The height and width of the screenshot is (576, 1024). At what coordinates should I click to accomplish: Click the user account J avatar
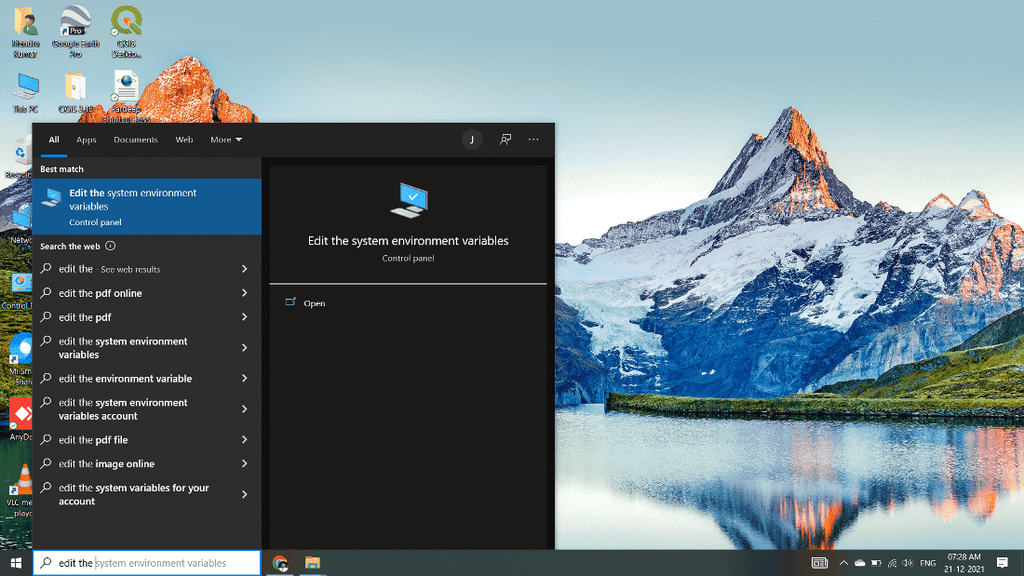click(x=472, y=140)
